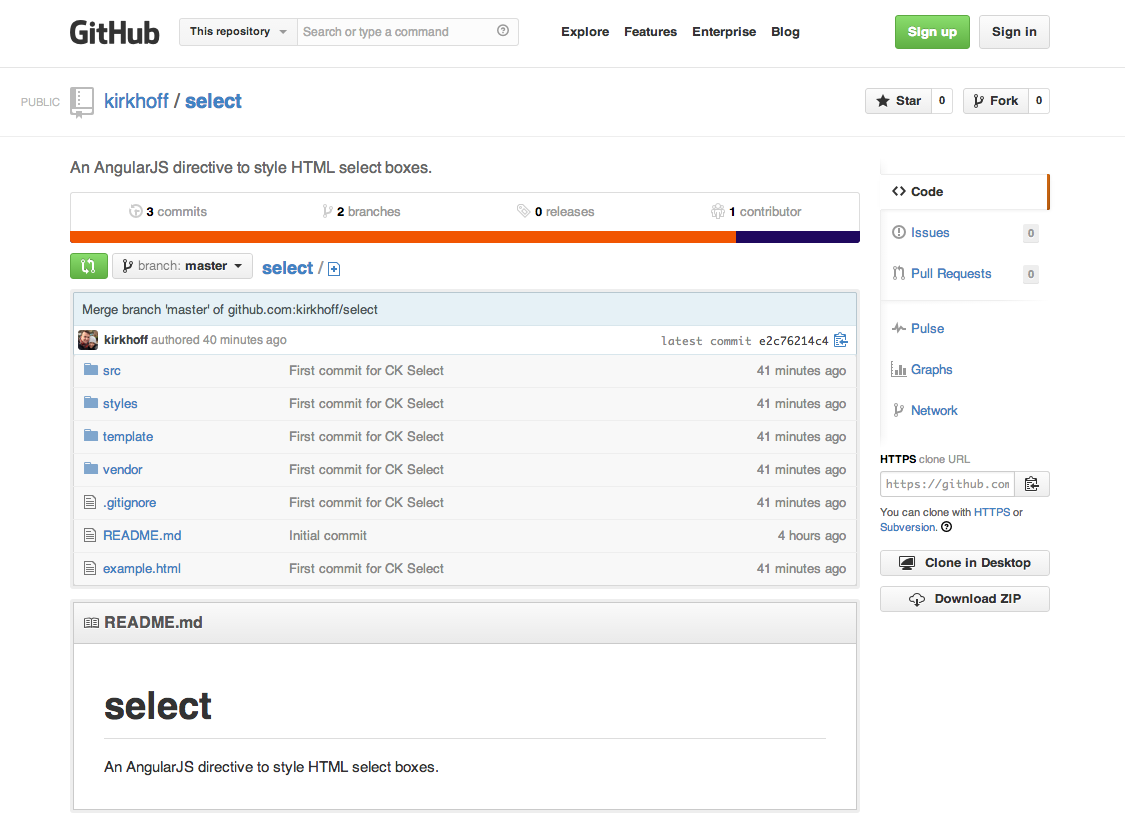The image size is (1125, 836).
Task: Click the releases tag icon
Action: (x=524, y=211)
